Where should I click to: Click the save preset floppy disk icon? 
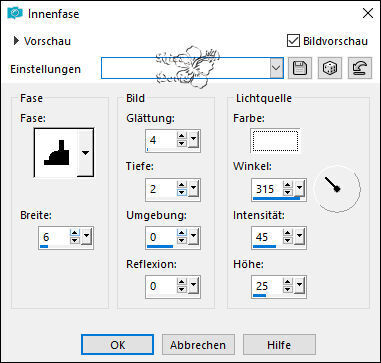point(300,68)
